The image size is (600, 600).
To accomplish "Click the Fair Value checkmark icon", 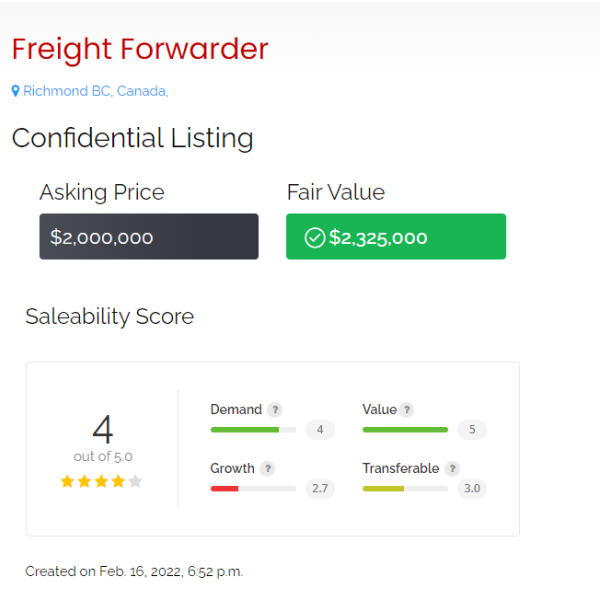I will point(315,238).
